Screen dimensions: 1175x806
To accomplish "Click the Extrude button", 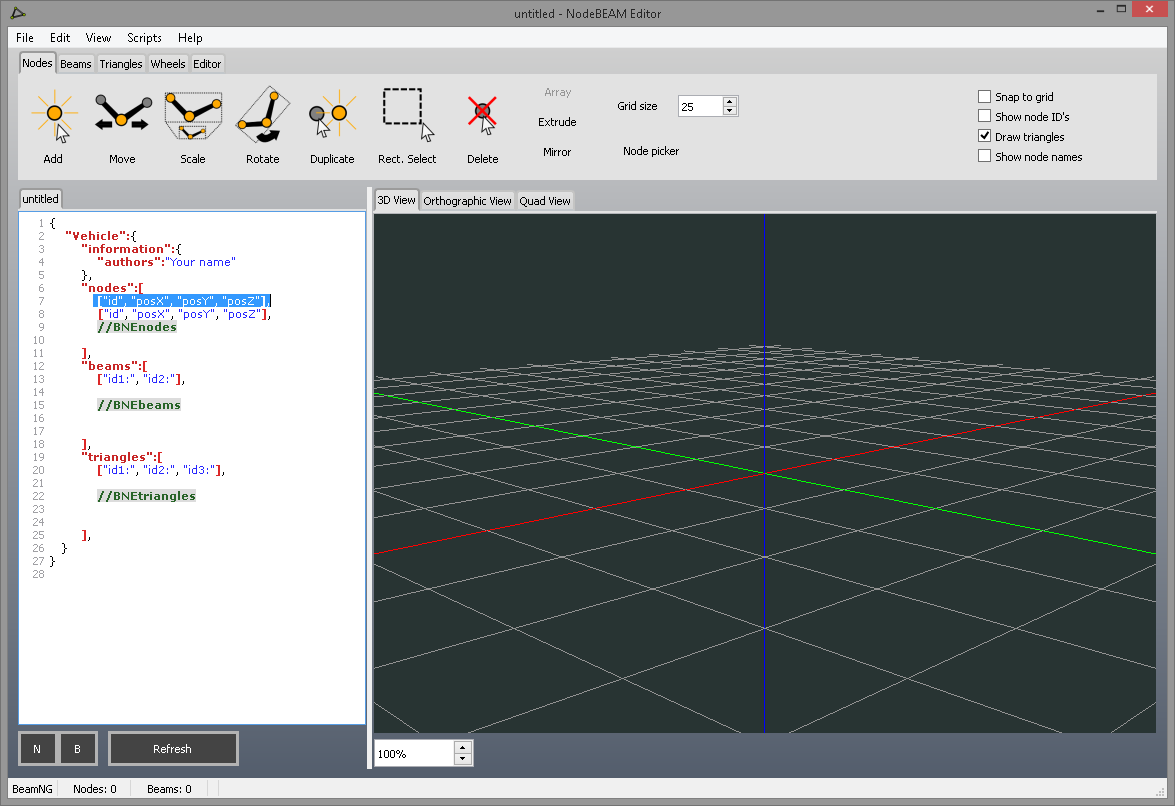I will pos(557,121).
